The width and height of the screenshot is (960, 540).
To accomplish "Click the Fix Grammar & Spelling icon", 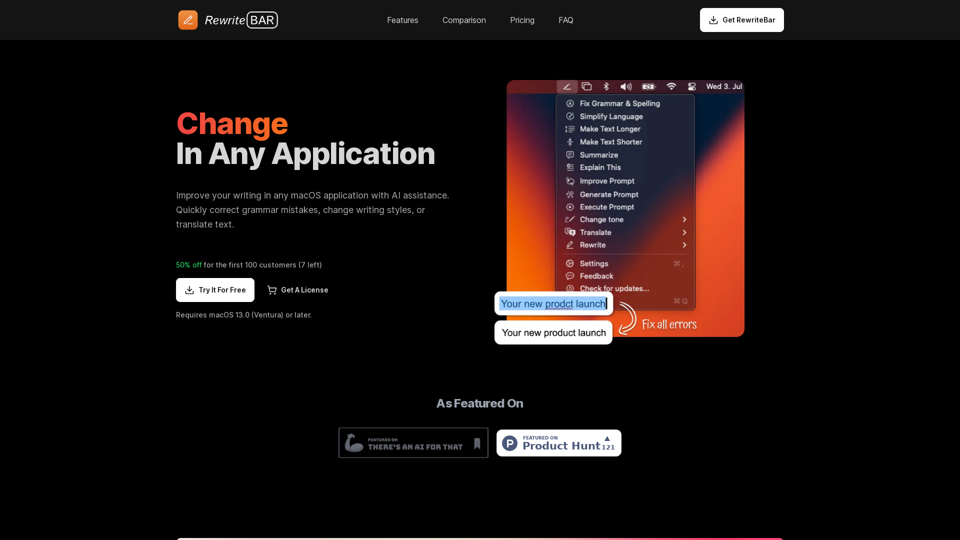I will (569, 103).
